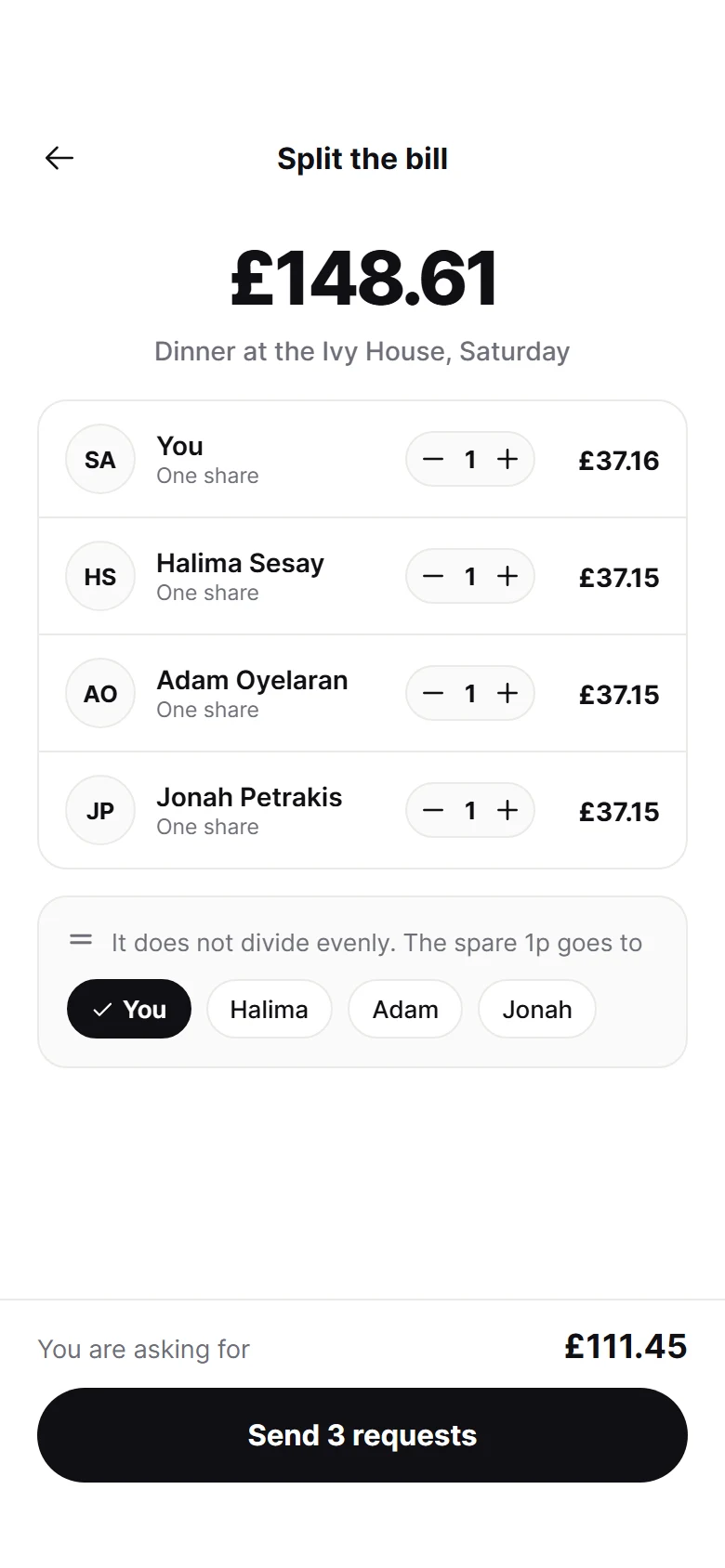Open the £148.61 bill total

click(363, 278)
